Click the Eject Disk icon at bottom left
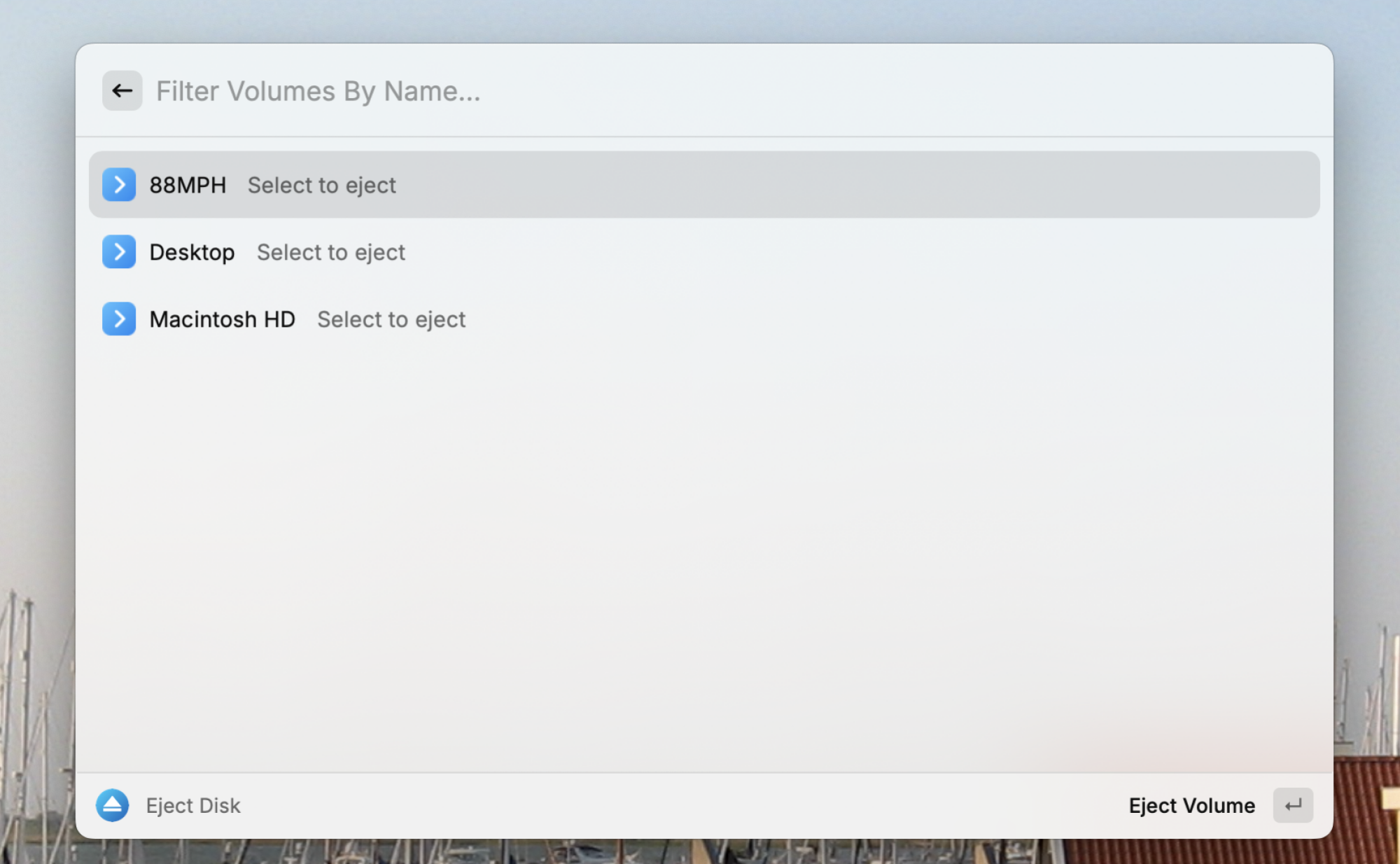The width and height of the screenshot is (1400, 864). 113,805
